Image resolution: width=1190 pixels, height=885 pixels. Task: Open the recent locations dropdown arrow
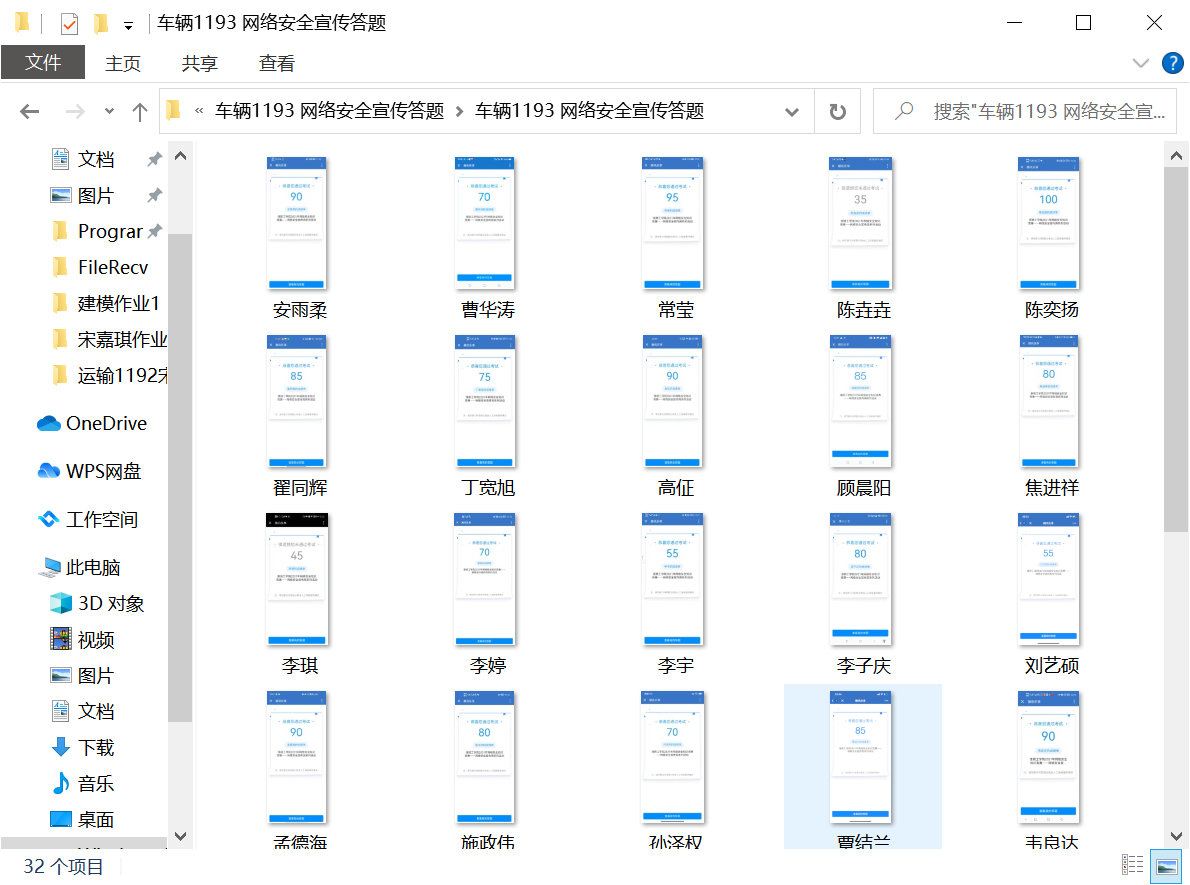point(109,111)
